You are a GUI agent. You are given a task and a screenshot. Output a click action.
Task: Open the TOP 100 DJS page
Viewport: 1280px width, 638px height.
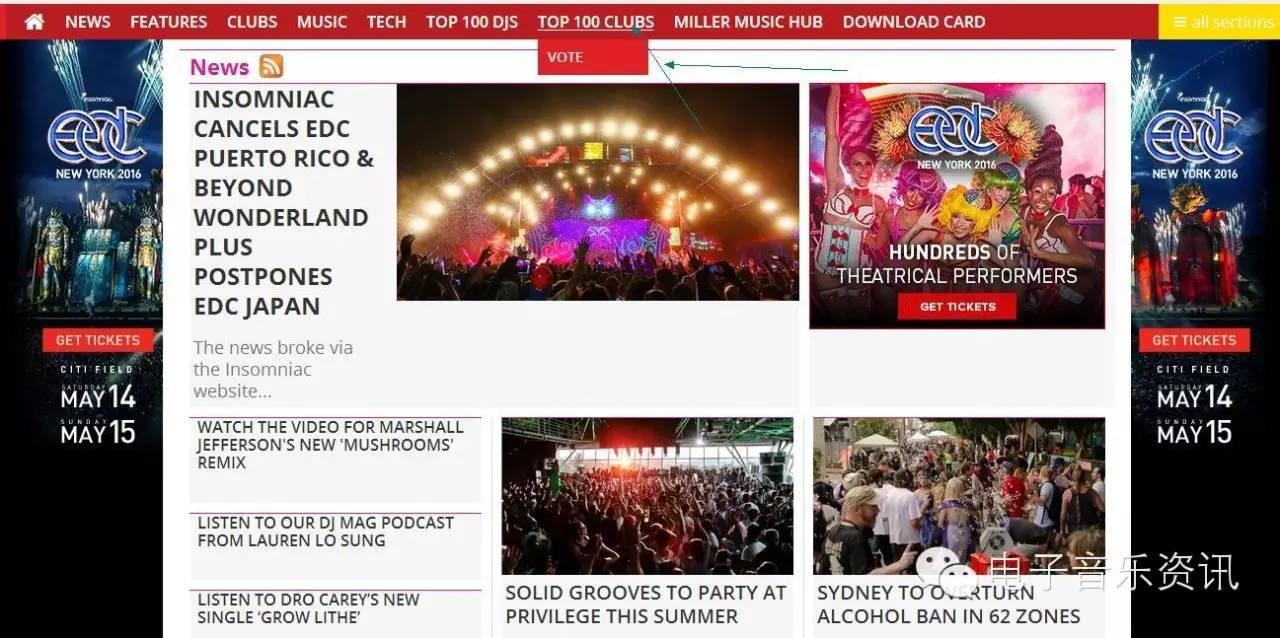pyautogui.click(x=472, y=21)
